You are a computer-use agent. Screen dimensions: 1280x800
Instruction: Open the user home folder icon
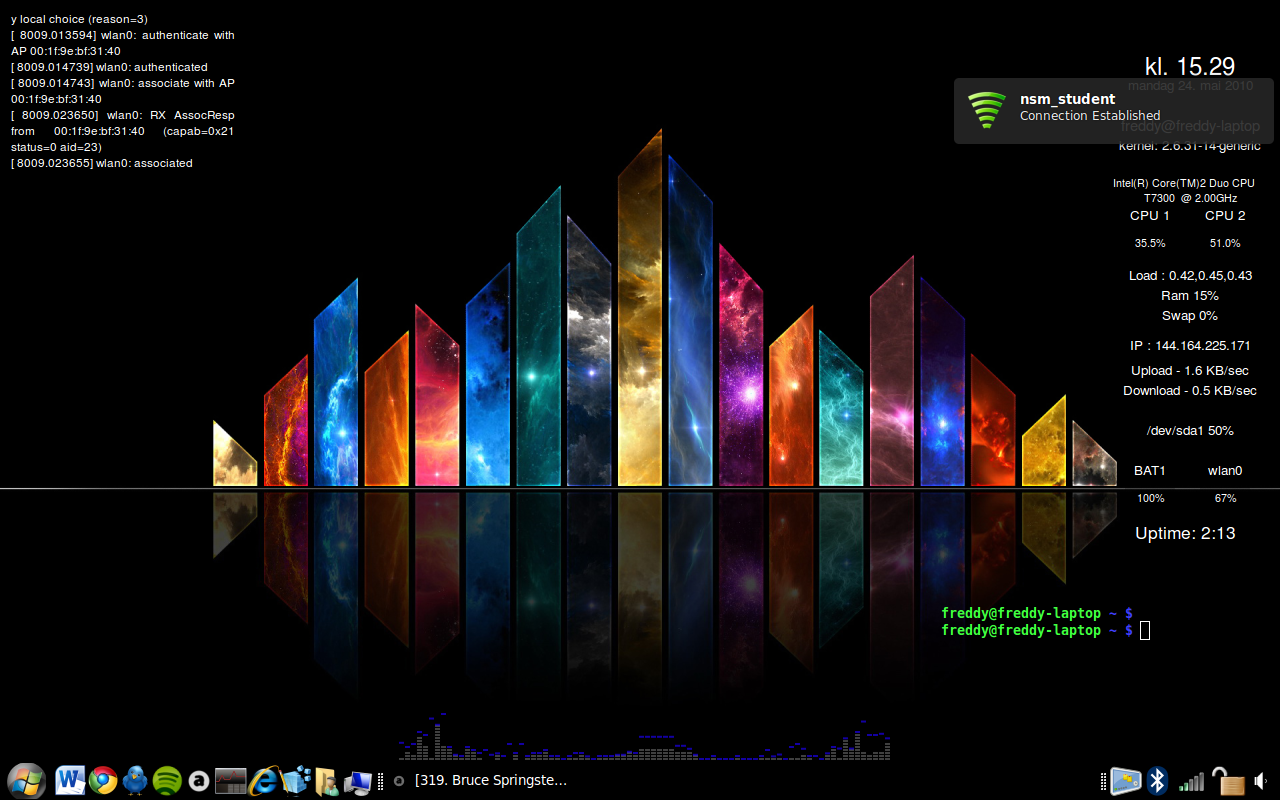tap(327, 781)
